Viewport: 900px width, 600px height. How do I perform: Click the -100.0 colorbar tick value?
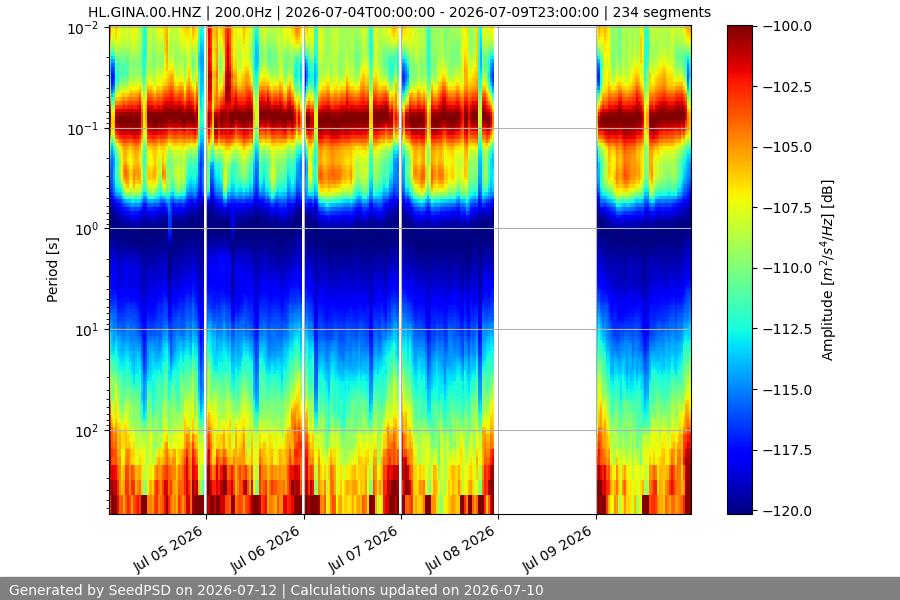(x=787, y=26)
